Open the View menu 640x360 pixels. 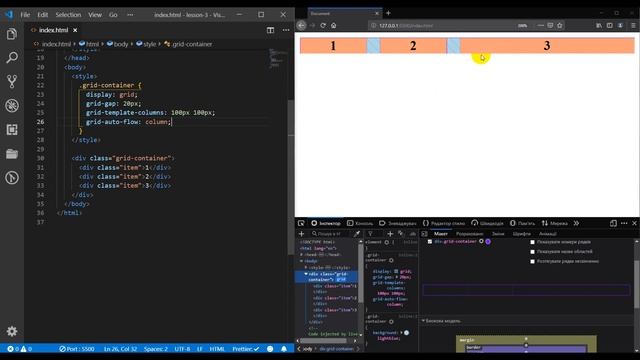click(95, 15)
